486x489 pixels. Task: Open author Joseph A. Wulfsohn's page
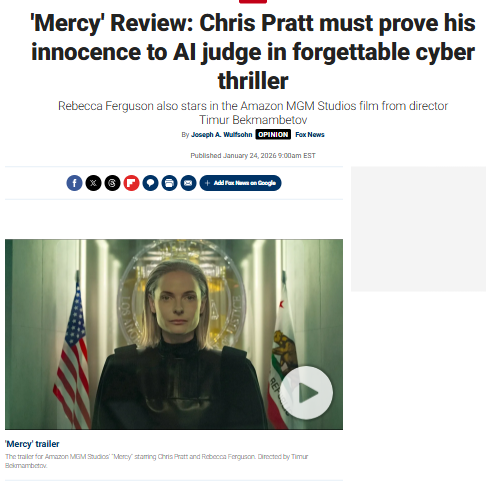point(222,135)
